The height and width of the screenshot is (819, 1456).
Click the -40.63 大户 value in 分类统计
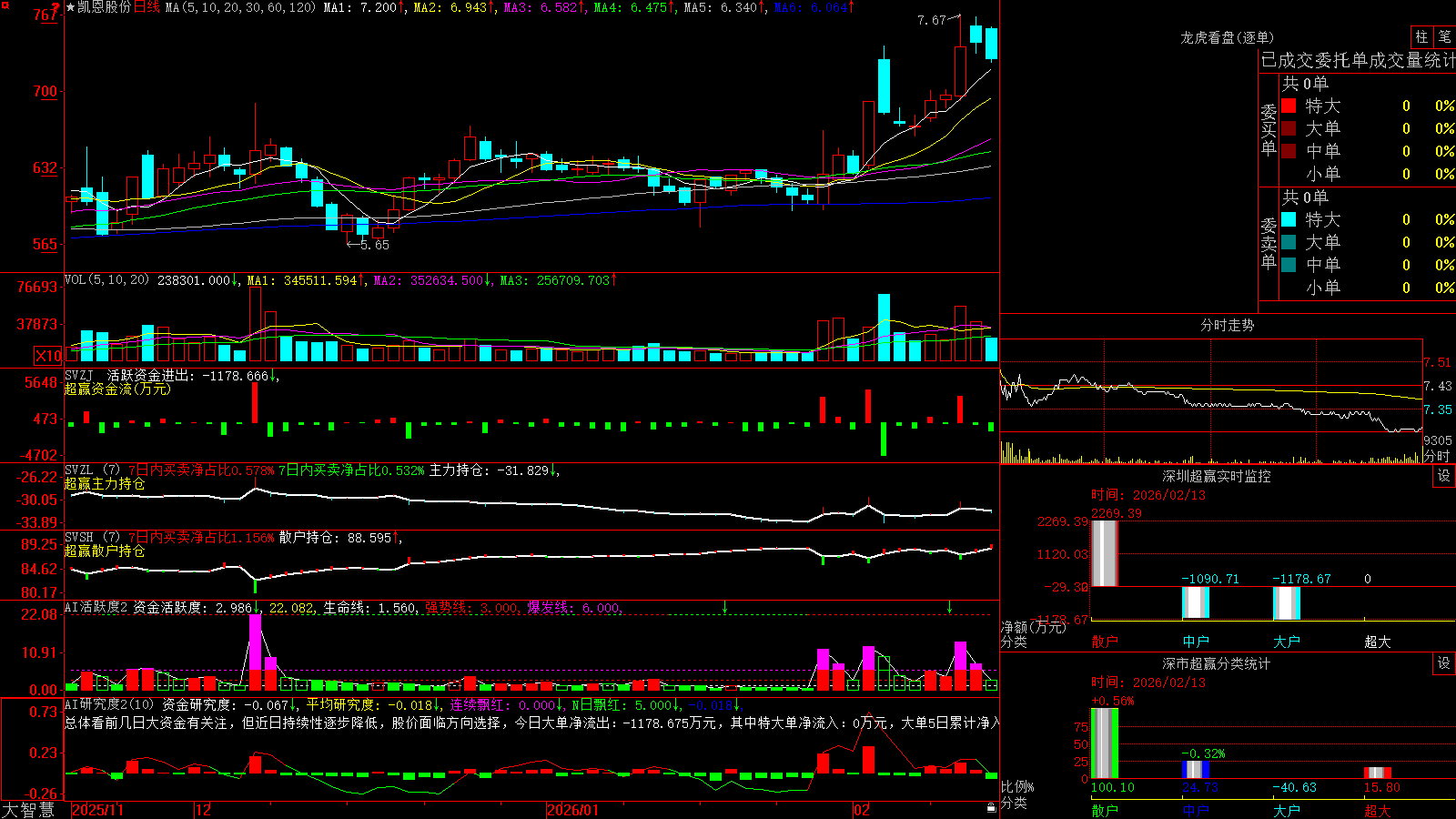[x=1294, y=787]
